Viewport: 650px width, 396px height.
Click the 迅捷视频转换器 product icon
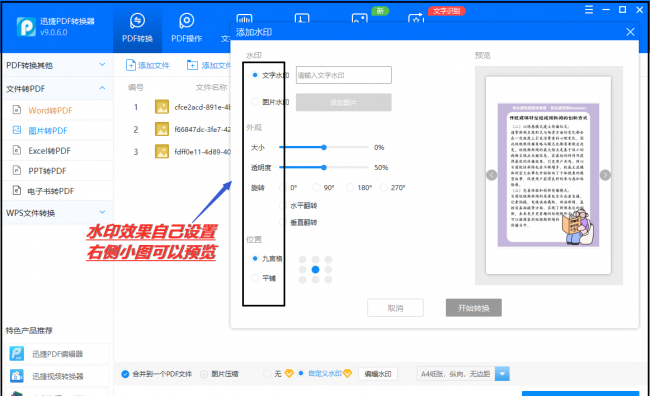pos(17,376)
